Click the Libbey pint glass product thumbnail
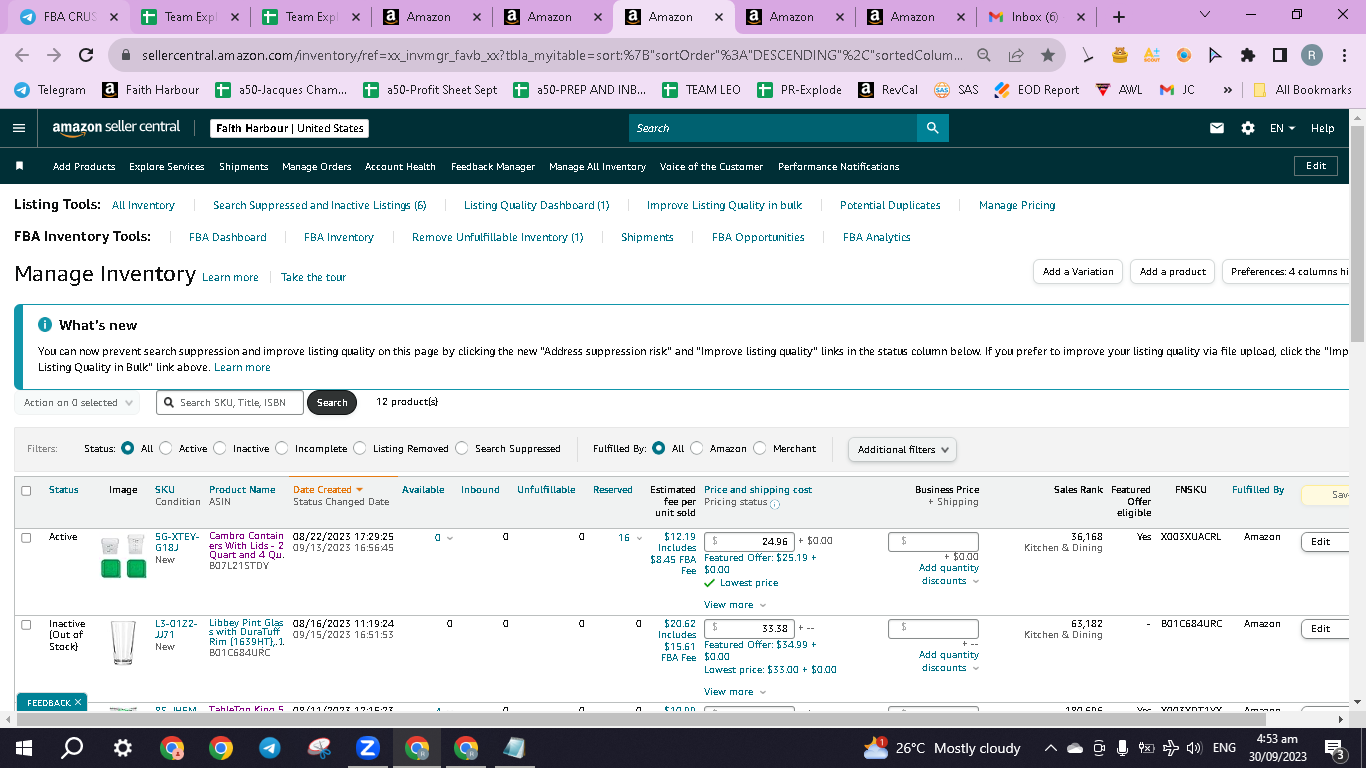This screenshot has width=1366, height=768. pyautogui.click(x=122, y=643)
